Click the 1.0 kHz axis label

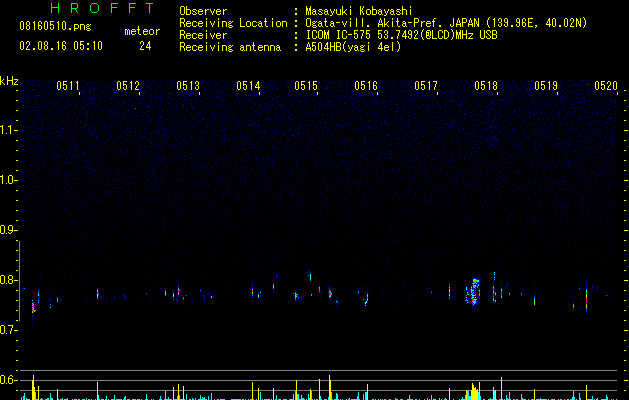pos(9,180)
